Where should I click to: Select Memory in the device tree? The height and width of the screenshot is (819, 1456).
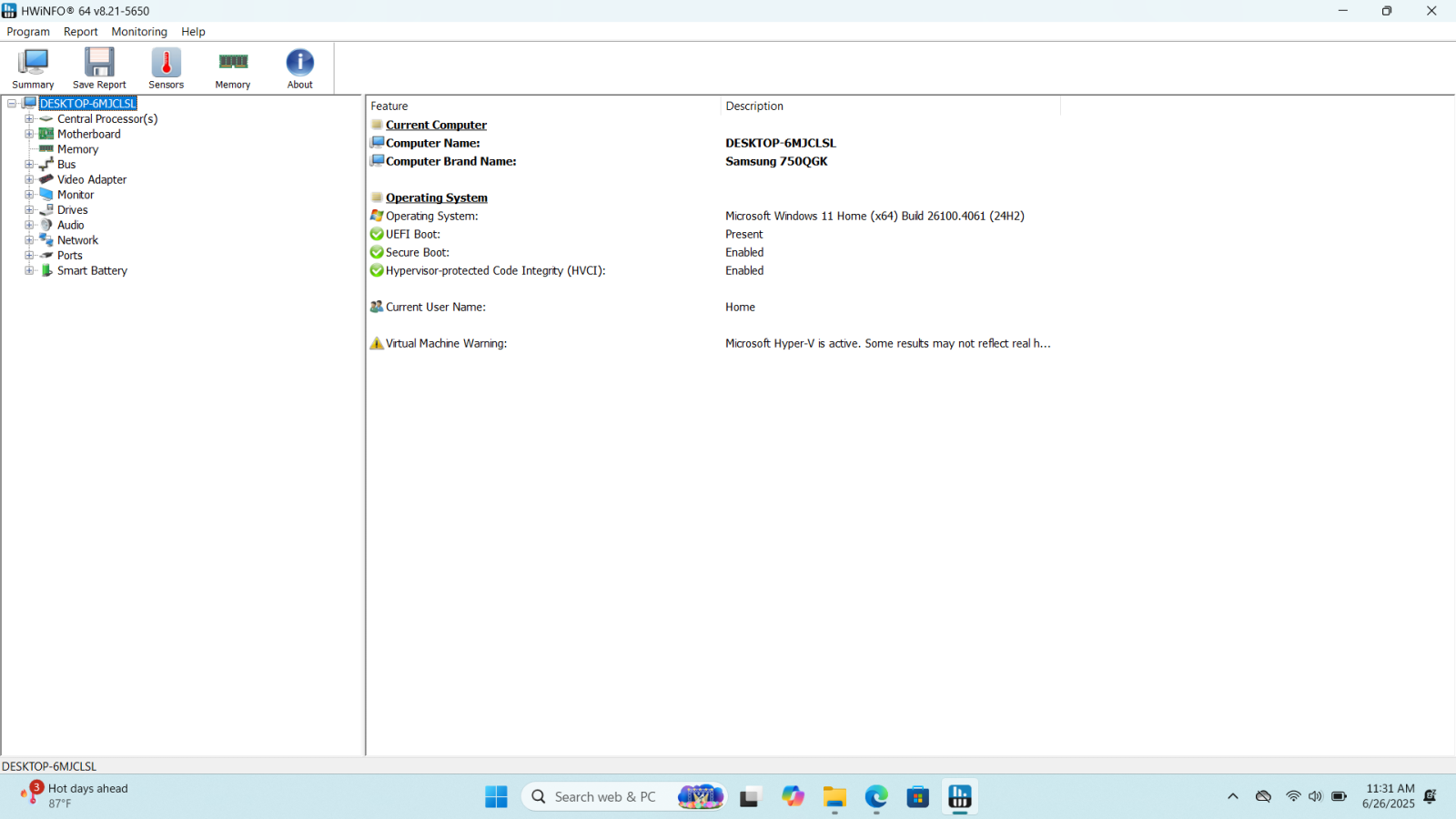[x=77, y=149]
